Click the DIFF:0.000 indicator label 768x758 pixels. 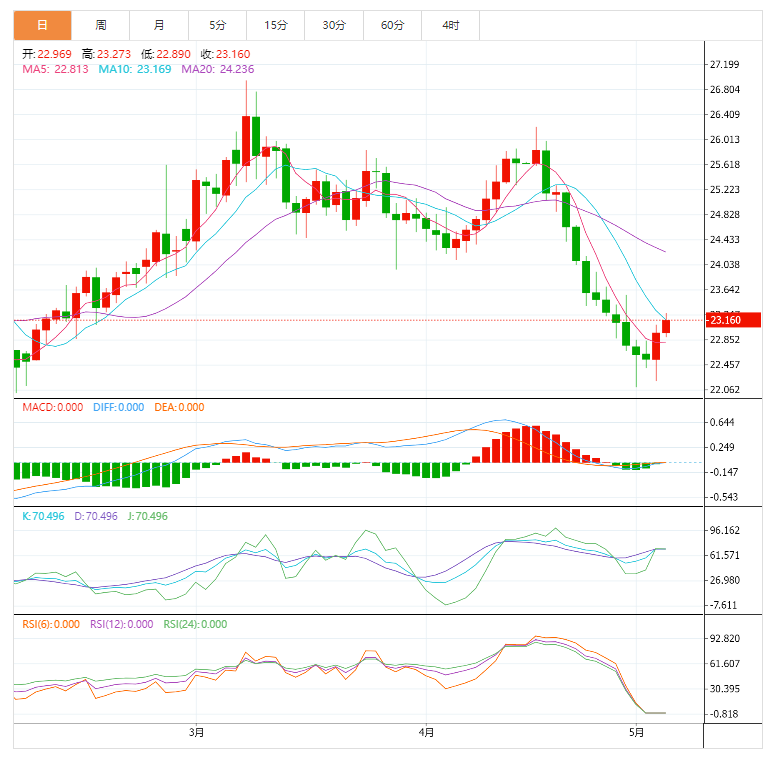click(119, 407)
